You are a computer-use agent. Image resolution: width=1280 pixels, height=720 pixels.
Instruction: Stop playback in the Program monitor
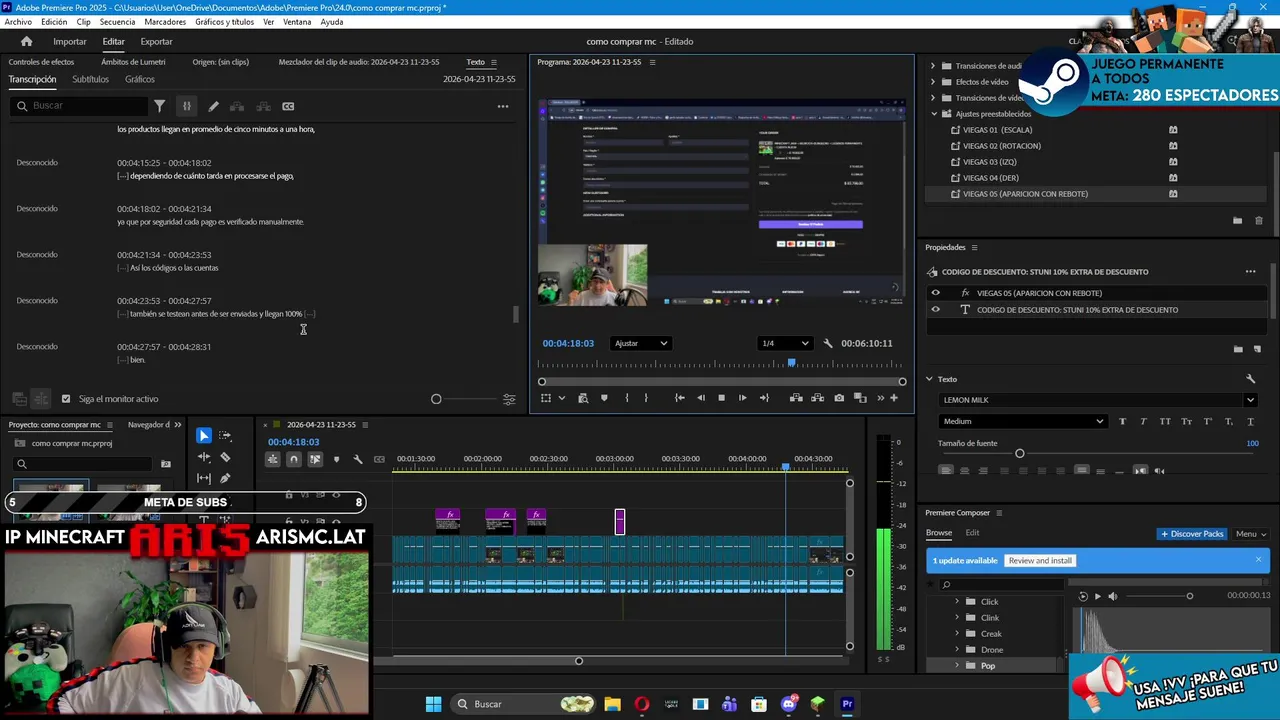[721, 398]
